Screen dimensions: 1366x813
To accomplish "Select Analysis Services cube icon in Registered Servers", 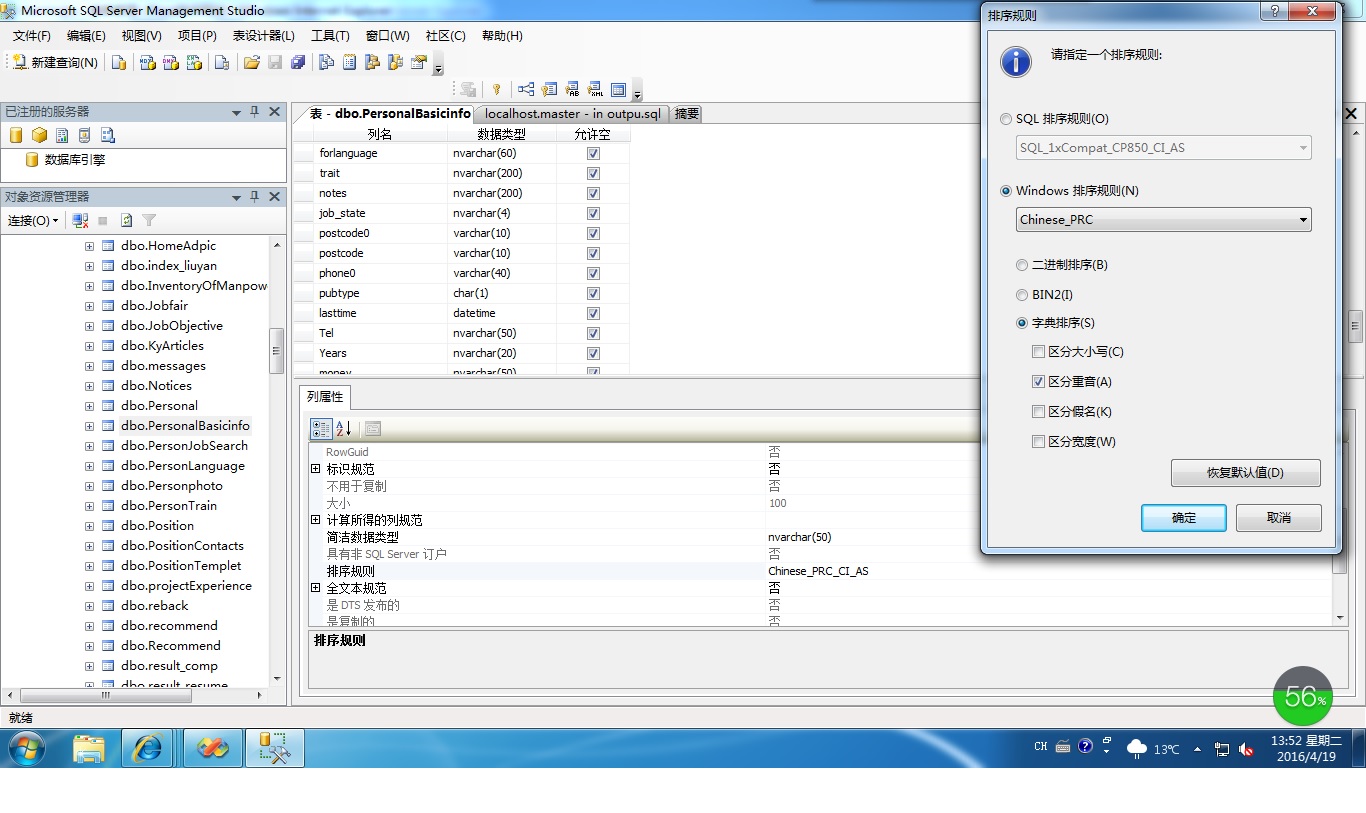I will click(39, 135).
